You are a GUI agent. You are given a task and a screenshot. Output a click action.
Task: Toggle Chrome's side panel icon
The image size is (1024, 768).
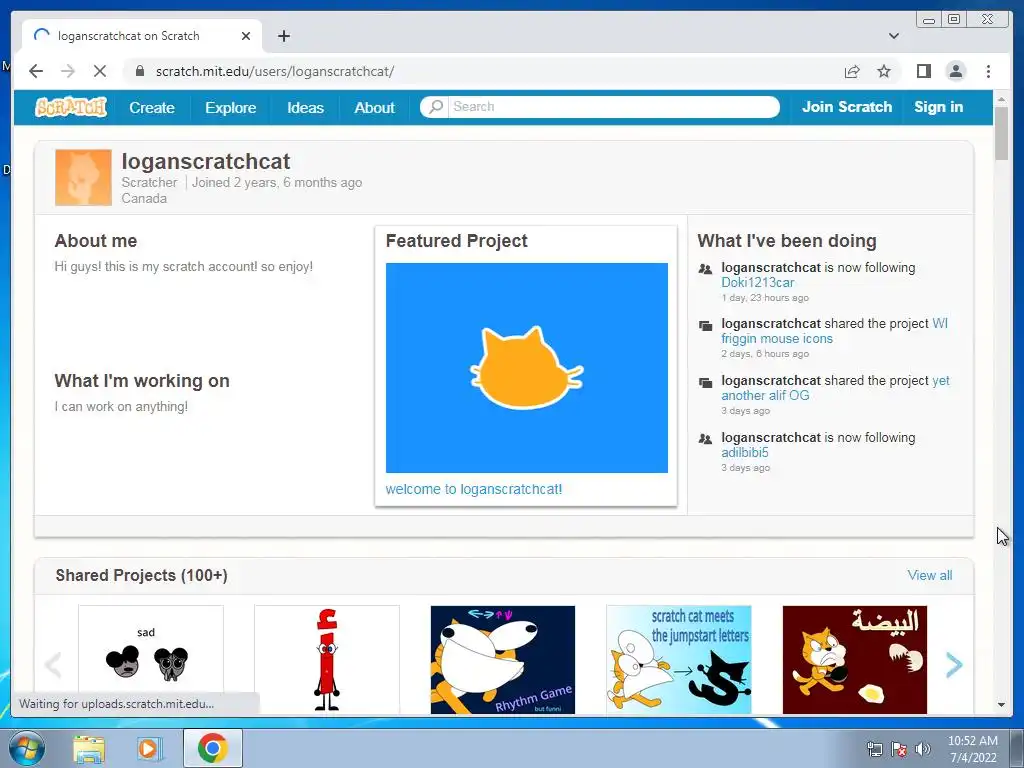(x=923, y=71)
